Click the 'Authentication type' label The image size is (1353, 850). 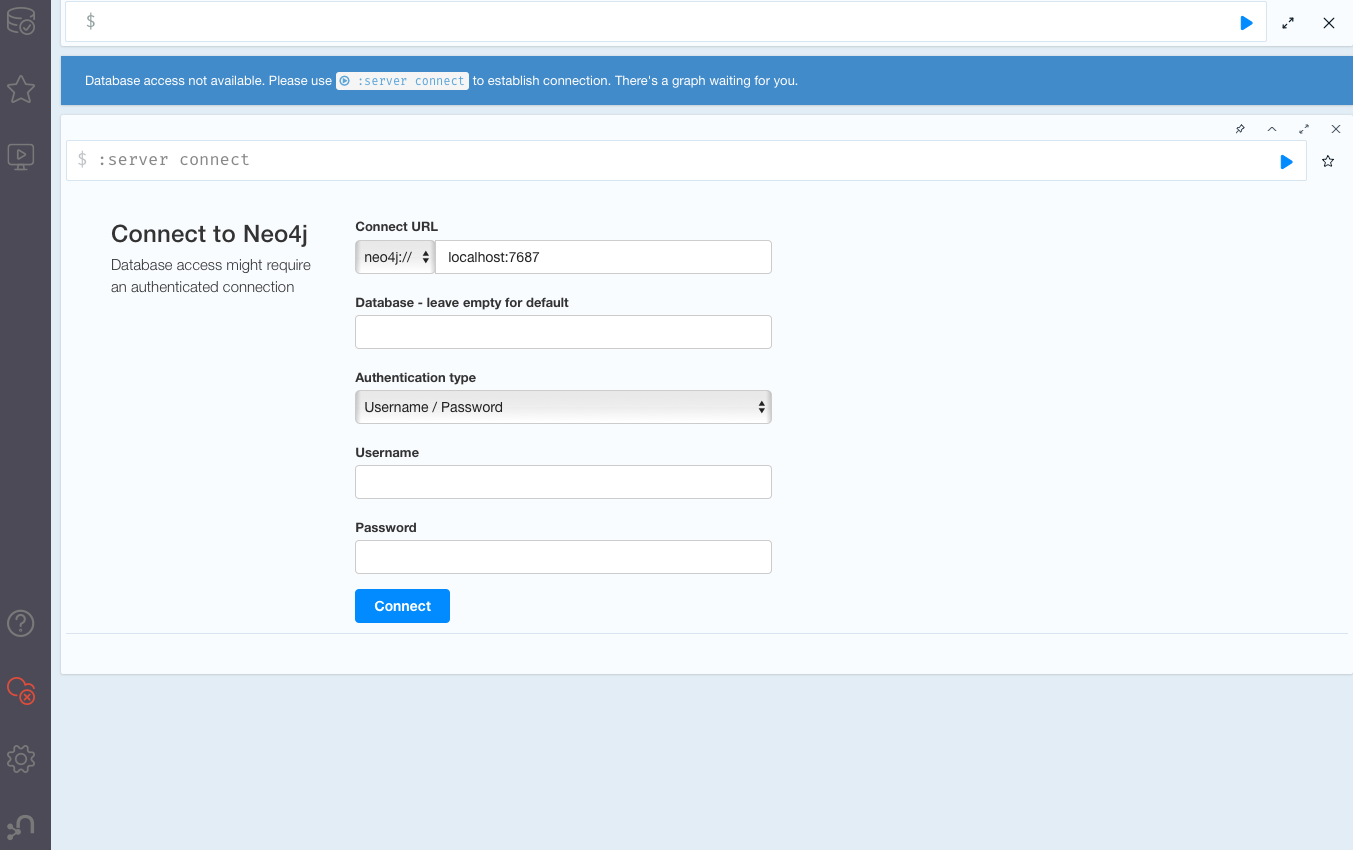point(415,377)
